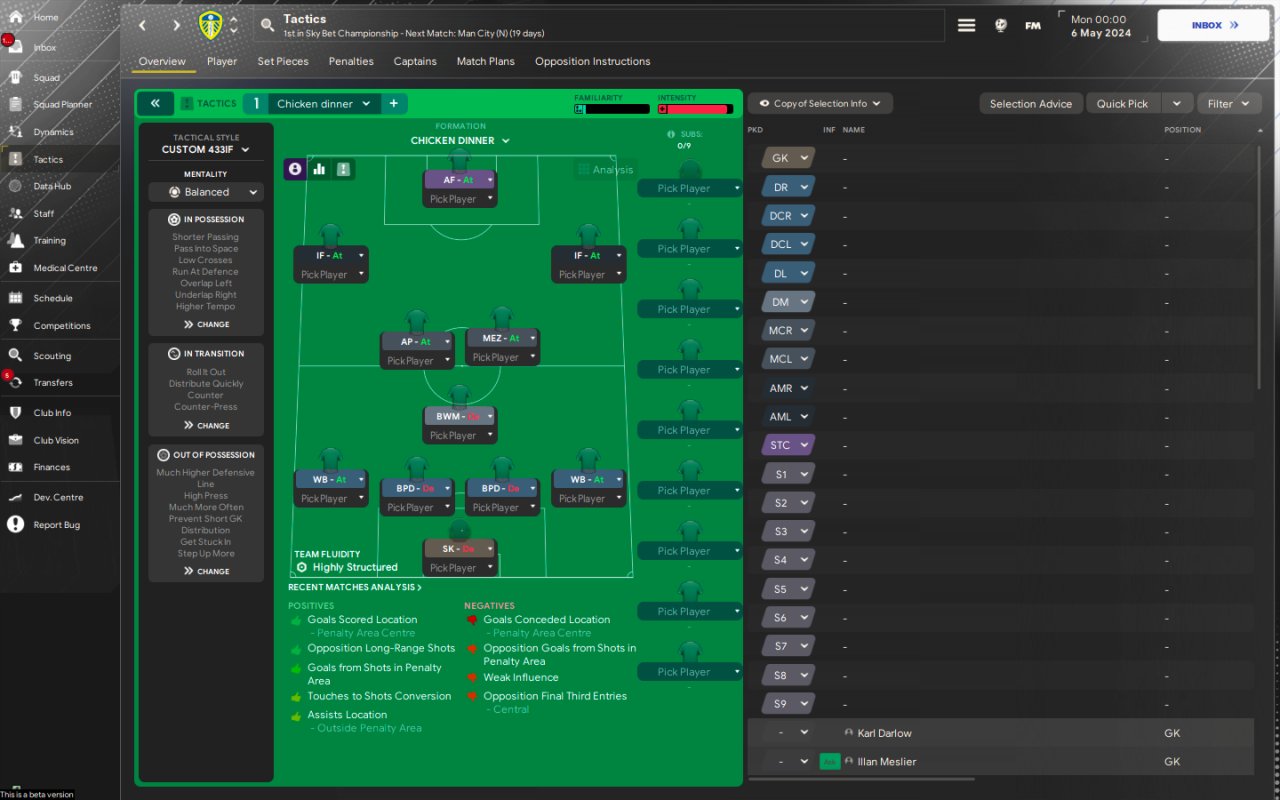Go to the Match Plans tab

486,61
